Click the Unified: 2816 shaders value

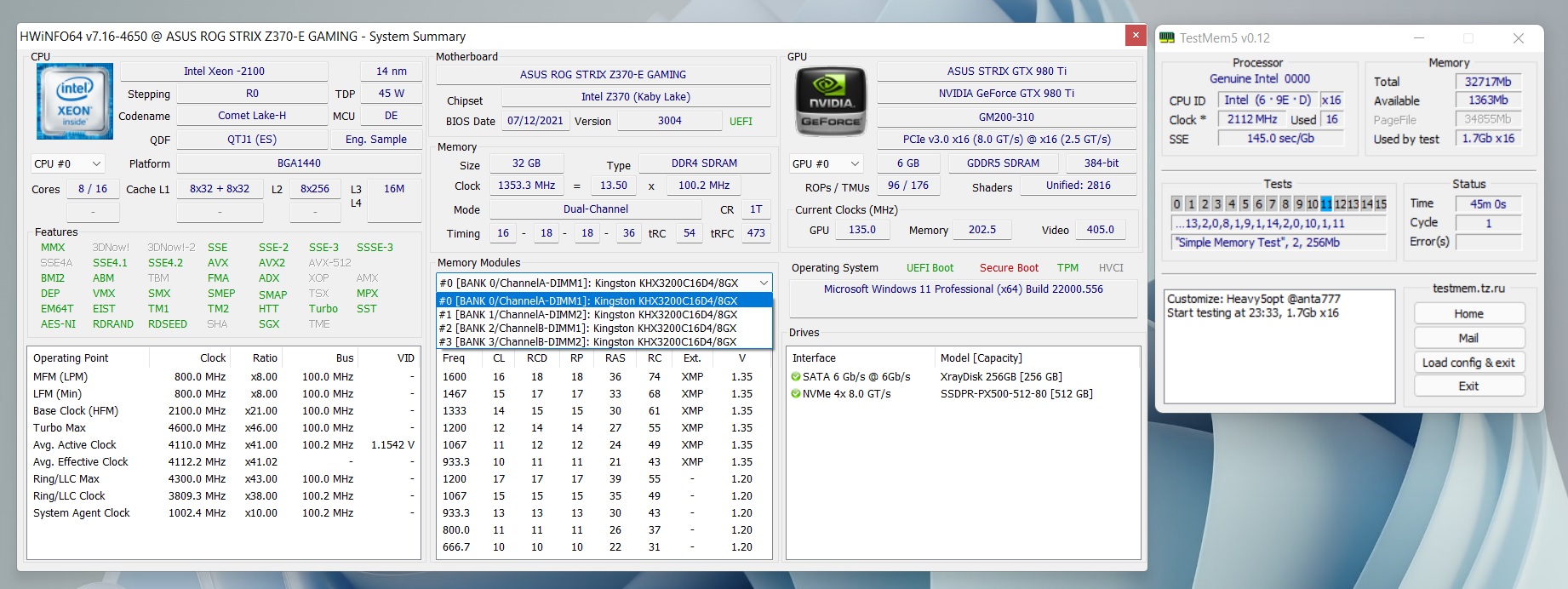pos(1079,186)
